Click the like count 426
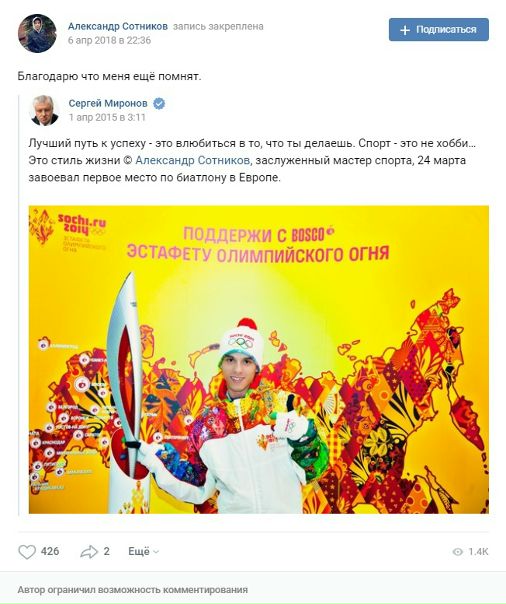The width and height of the screenshot is (506, 604). click(x=50, y=551)
